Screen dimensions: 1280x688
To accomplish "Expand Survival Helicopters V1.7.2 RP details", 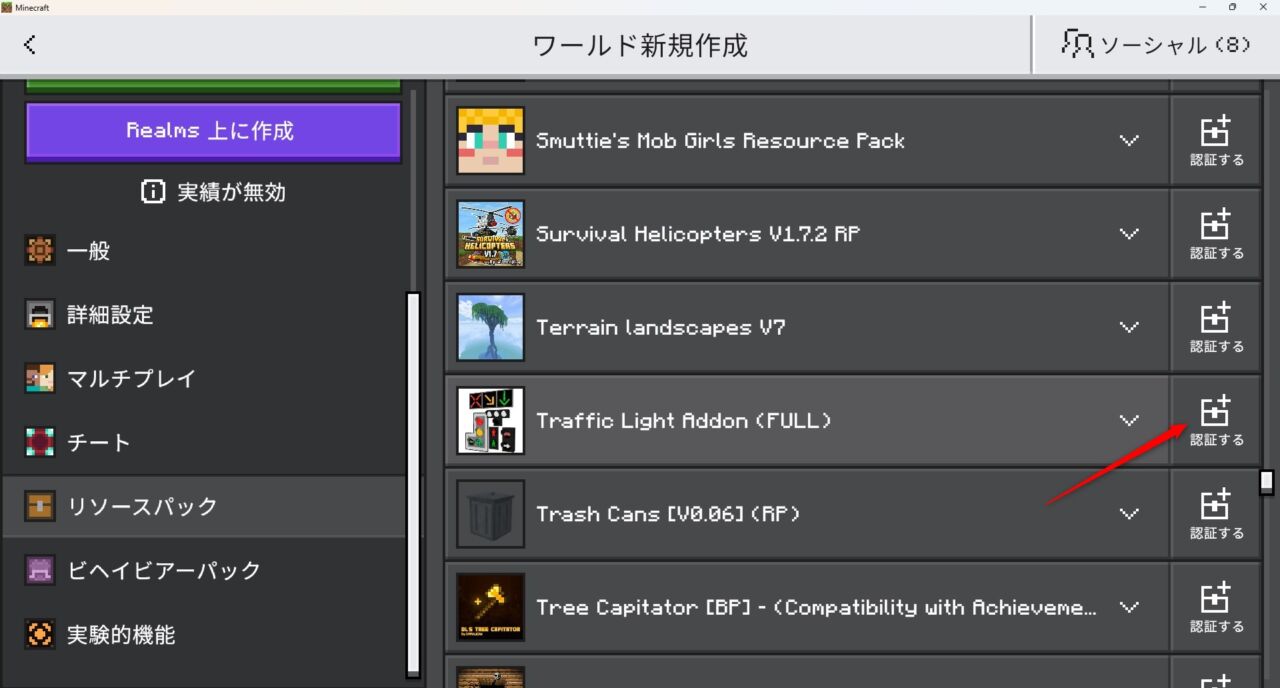I will click(x=1129, y=234).
